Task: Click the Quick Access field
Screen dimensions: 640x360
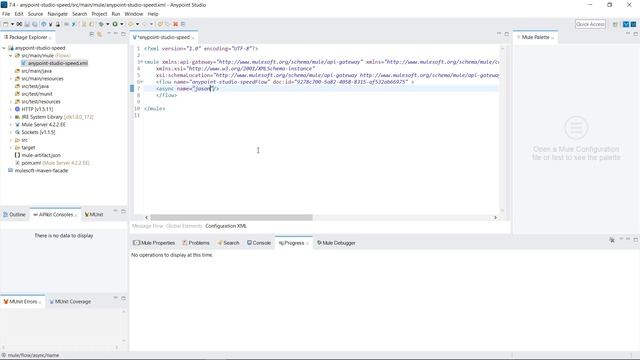Action: pyautogui.click(x=590, y=24)
